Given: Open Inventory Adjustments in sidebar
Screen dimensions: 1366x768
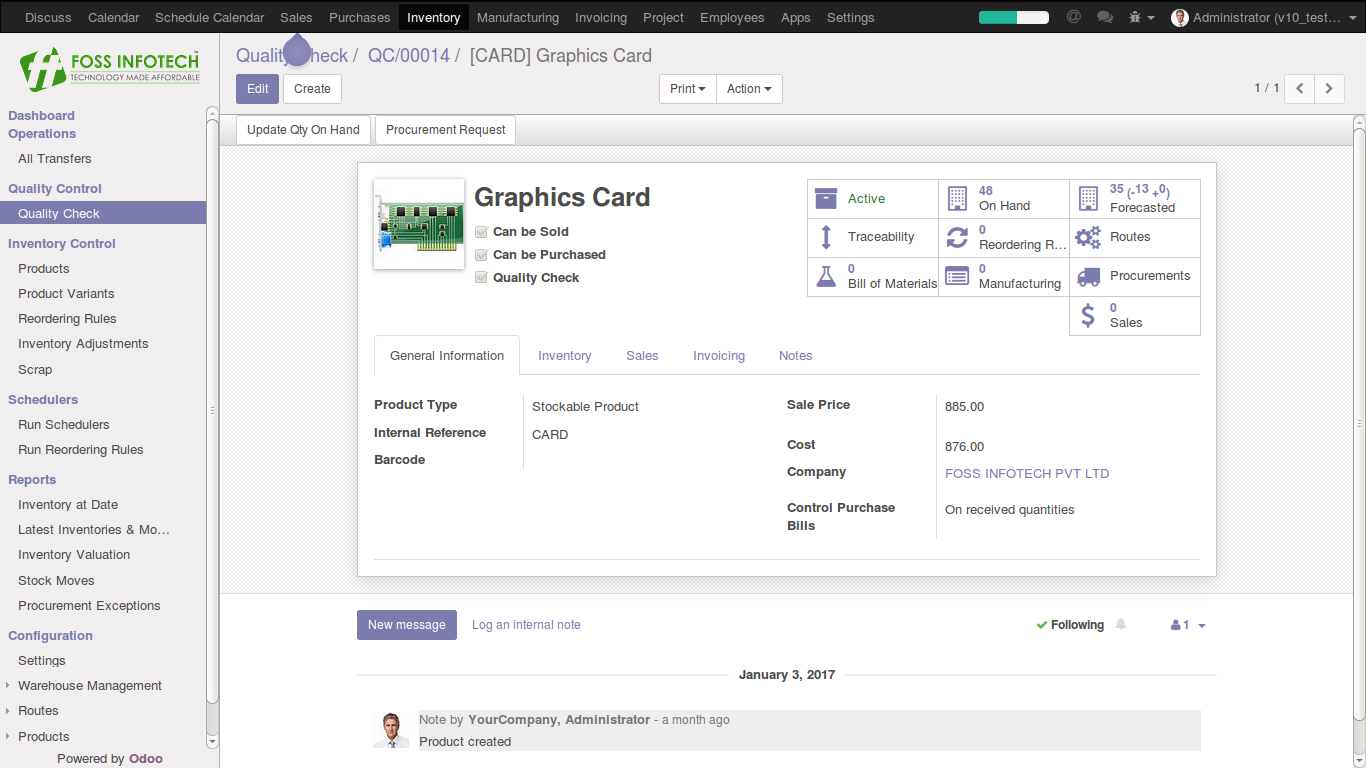Looking at the screenshot, I should coord(83,344).
